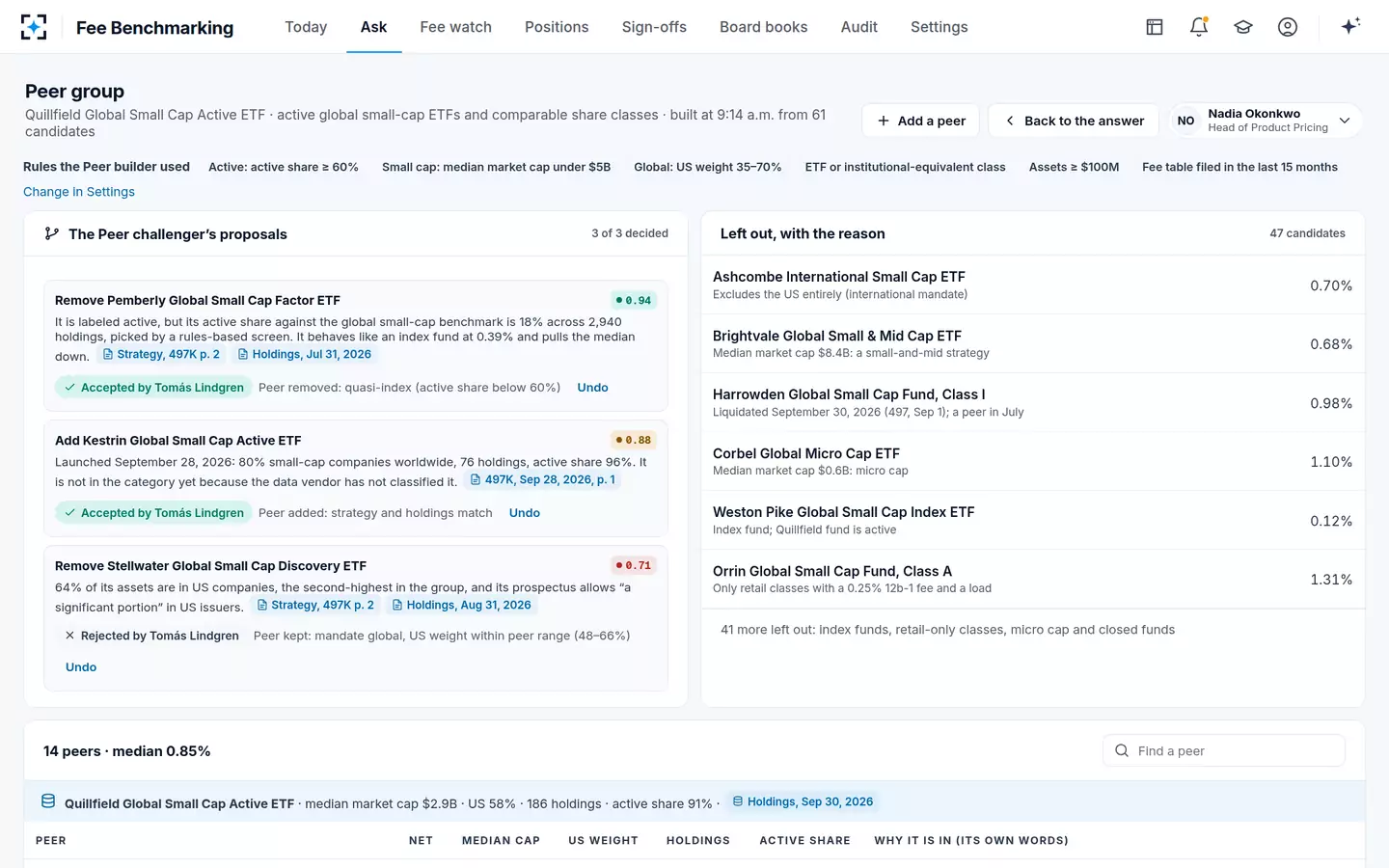Open the user account icon
The image size is (1389, 868).
1288,27
